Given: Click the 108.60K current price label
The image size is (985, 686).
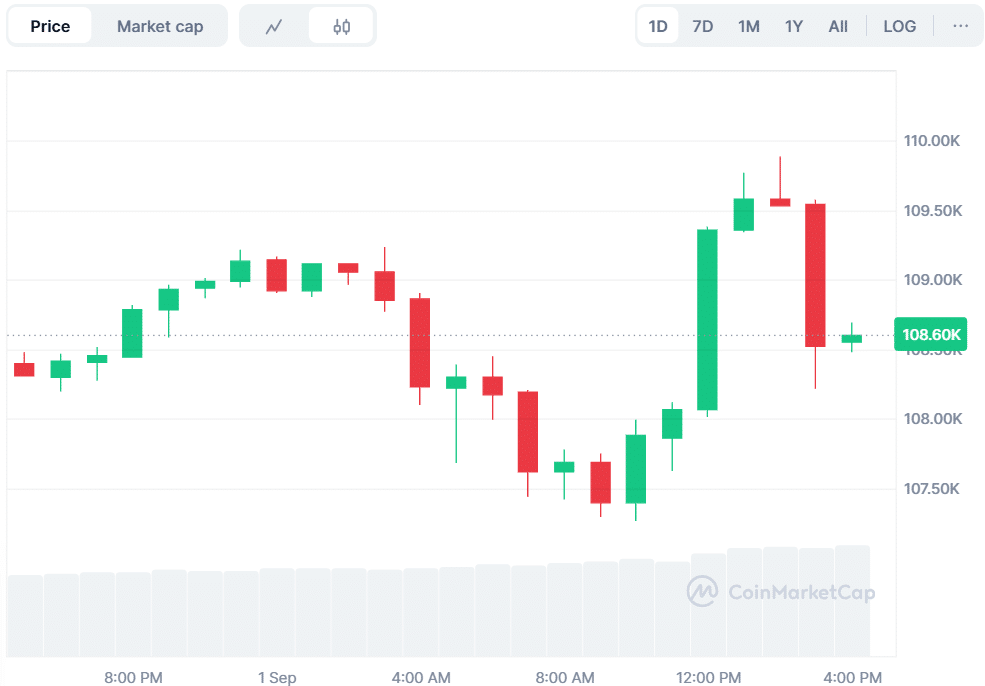Looking at the screenshot, I should tap(932, 336).
